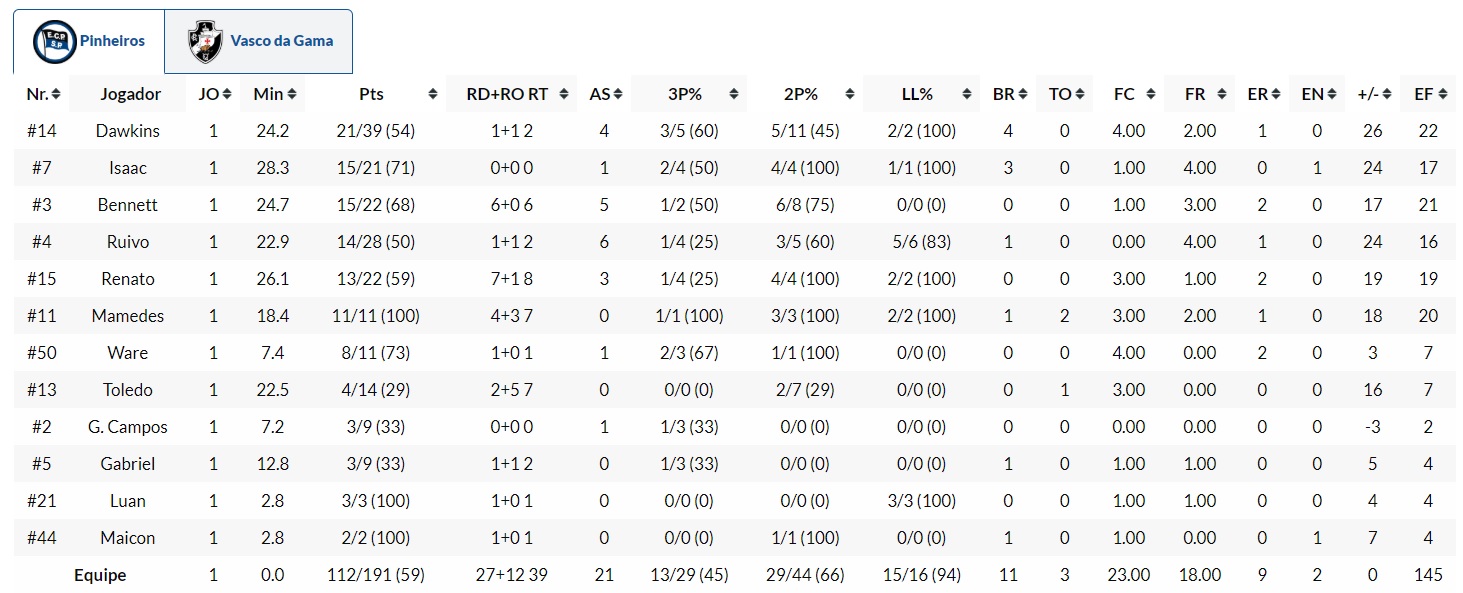
Task: Sort by Min column sort arrows
Action: (x=294, y=94)
